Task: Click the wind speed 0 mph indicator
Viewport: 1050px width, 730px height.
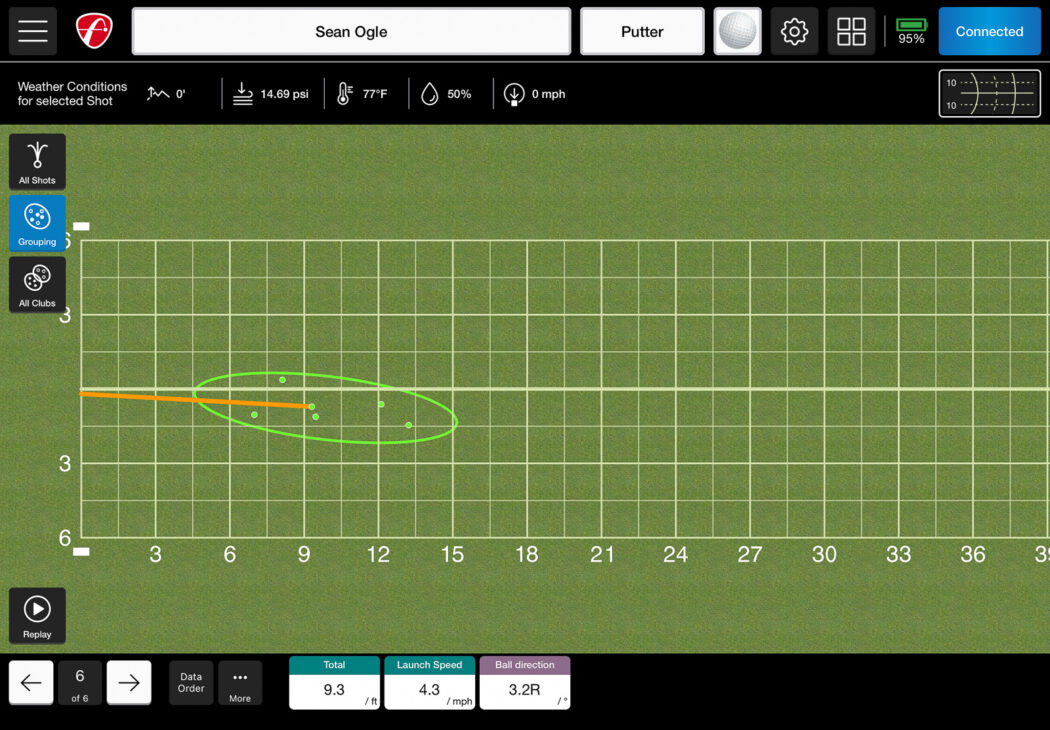Action: [x=533, y=93]
